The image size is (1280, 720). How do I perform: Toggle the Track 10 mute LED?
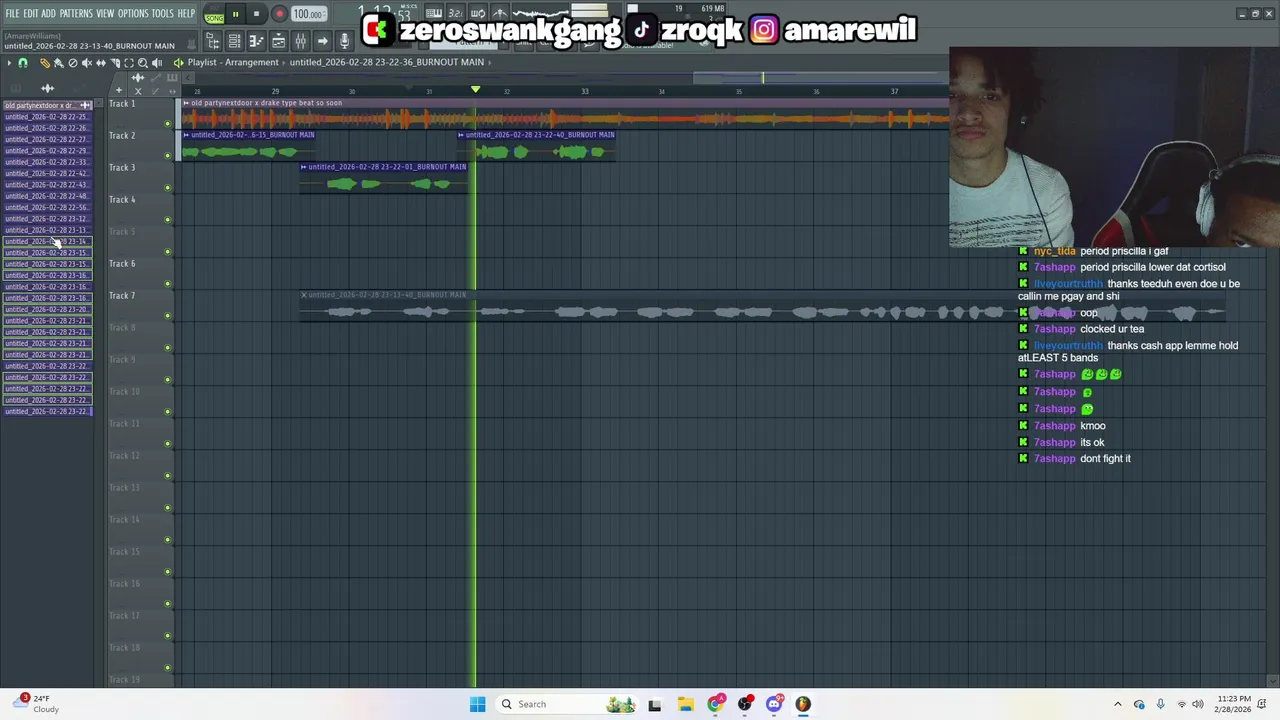pos(167,411)
